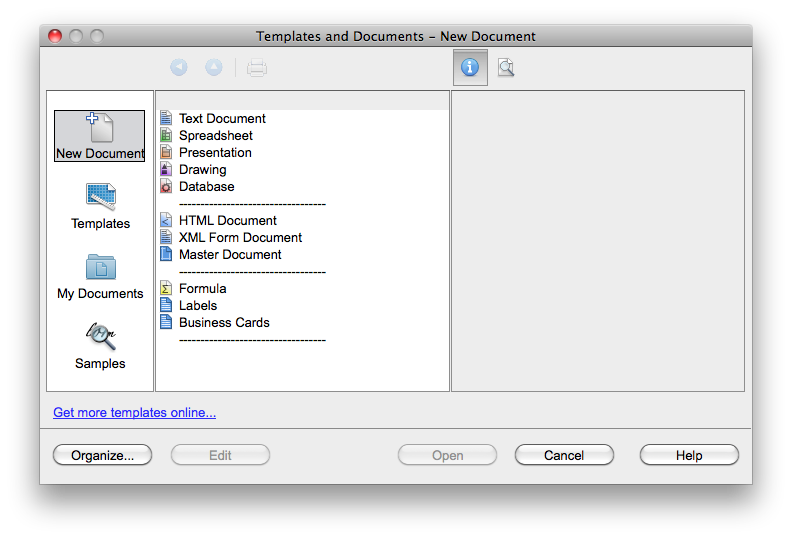Click the Print toolbar icon
This screenshot has width=792, height=539.
[x=257, y=68]
